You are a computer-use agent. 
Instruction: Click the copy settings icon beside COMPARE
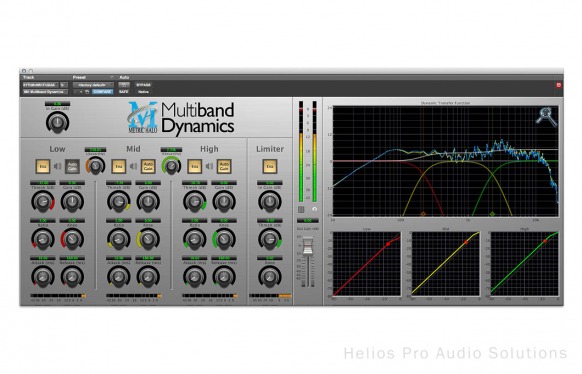[87, 92]
